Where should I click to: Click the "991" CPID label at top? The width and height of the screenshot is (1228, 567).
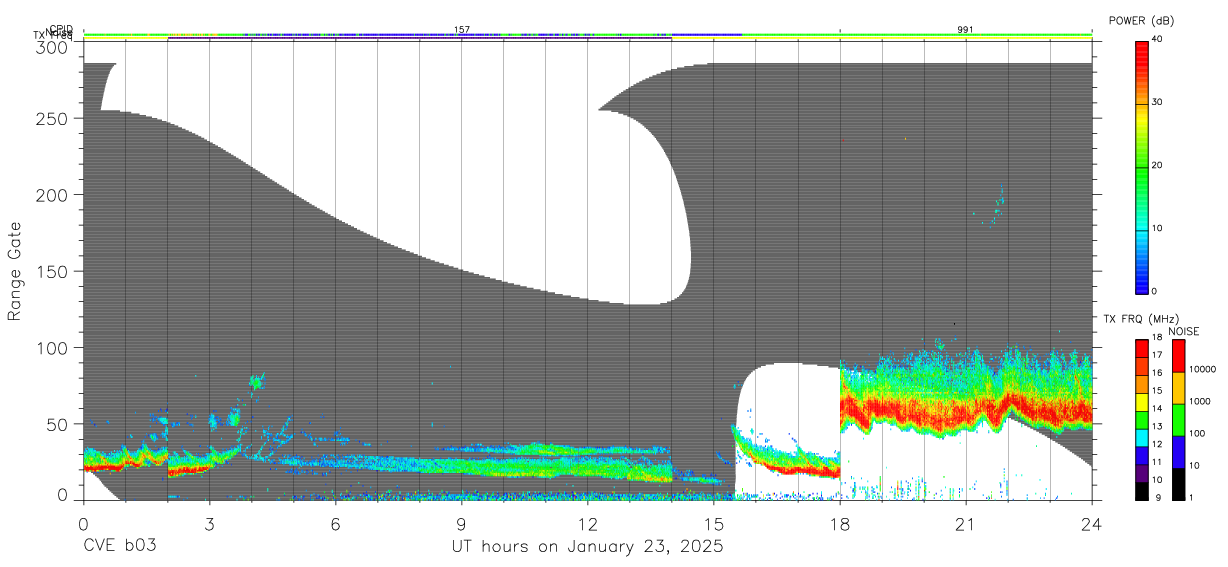(965, 30)
